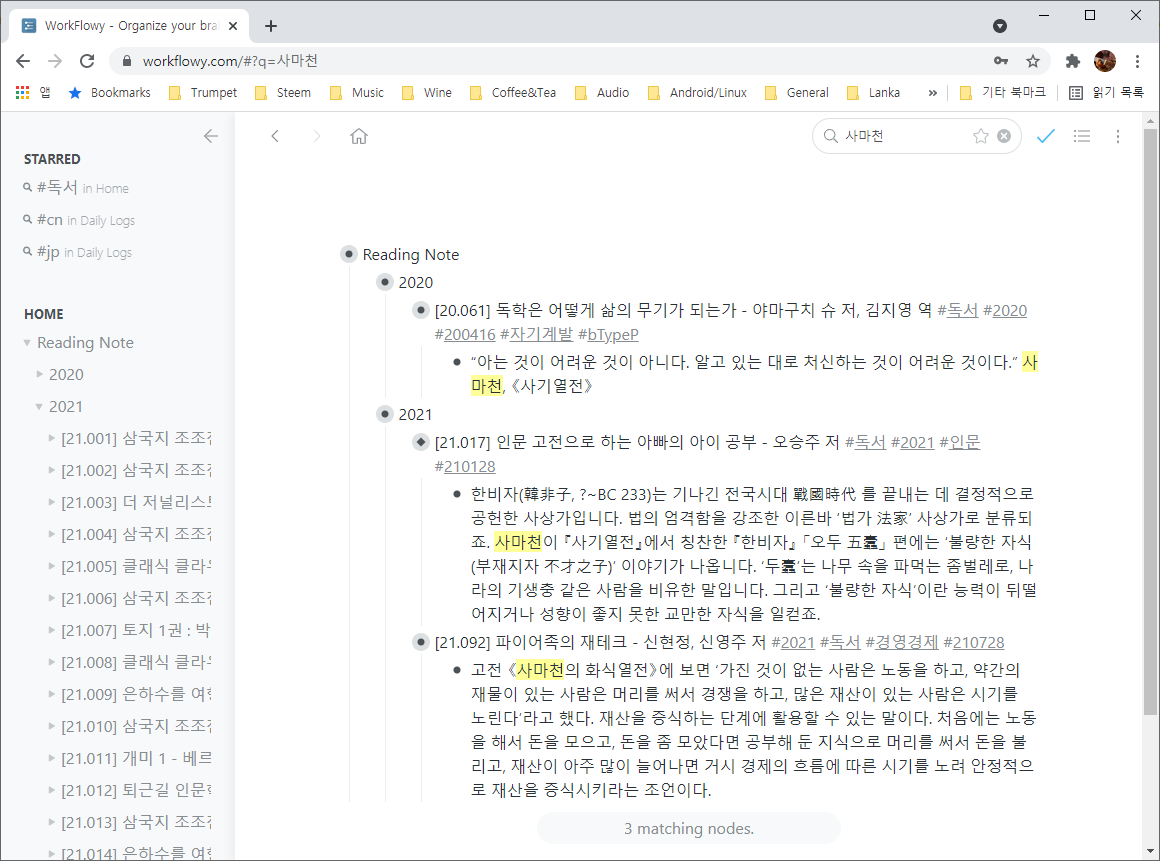
Task: Go forward in WorkFlowy navigation history
Action: point(317,136)
